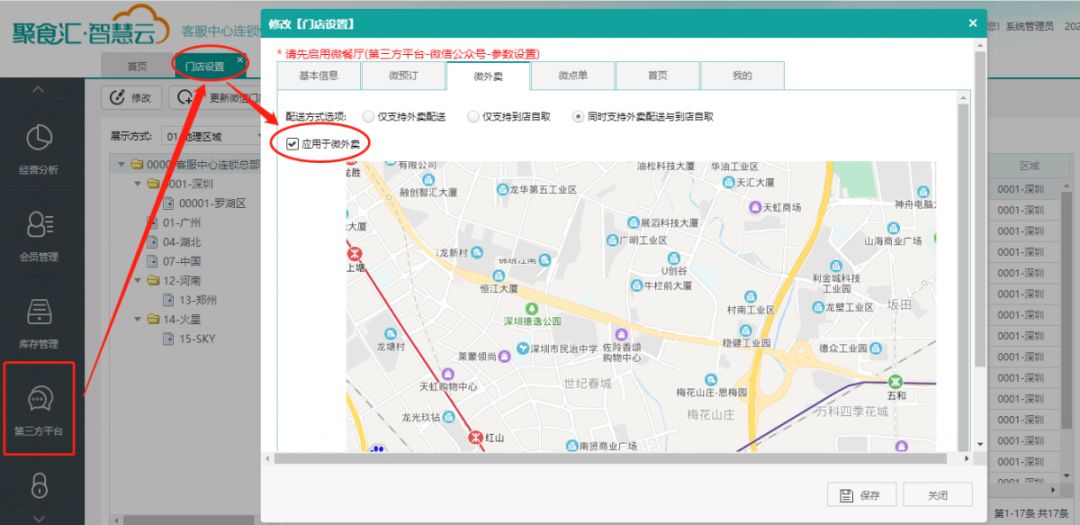Click the 关闭 button in dialog
This screenshot has height=525, width=1080.
(x=937, y=495)
